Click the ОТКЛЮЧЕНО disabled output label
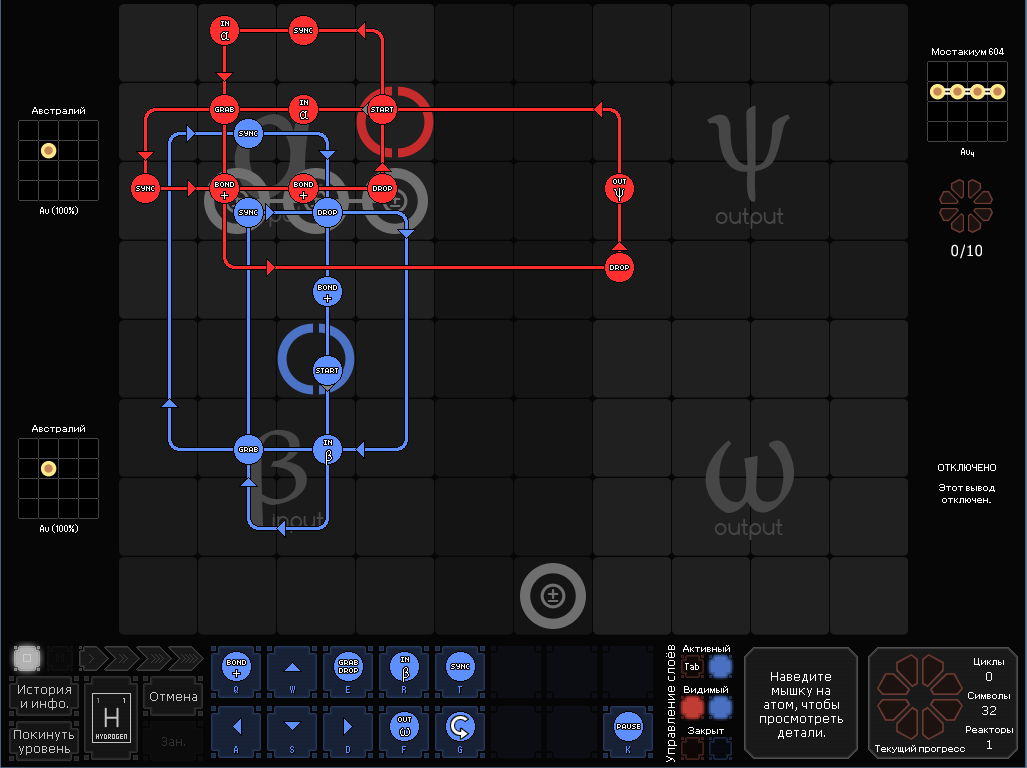 [967, 467]
